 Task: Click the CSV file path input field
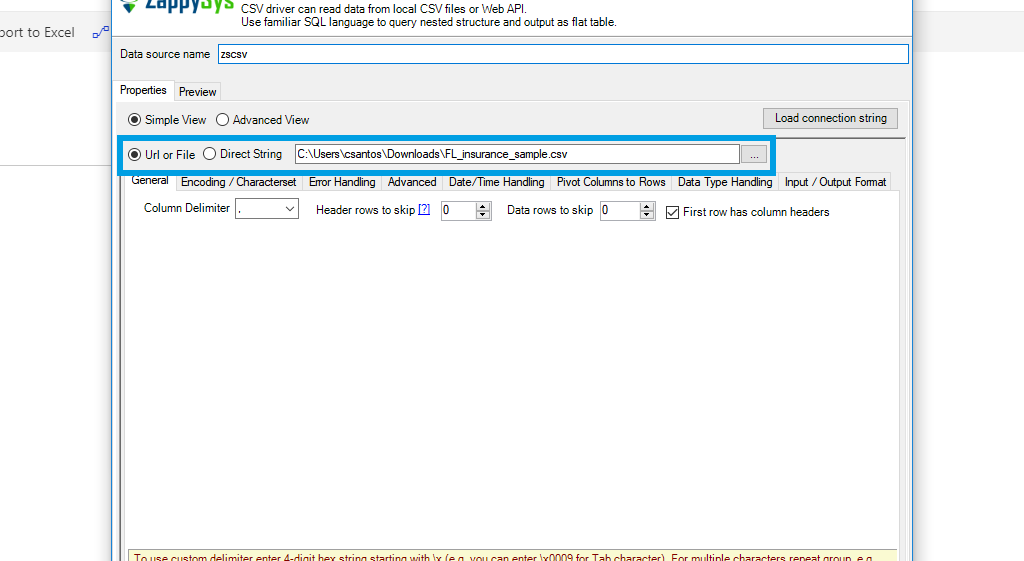coord(516,154)
